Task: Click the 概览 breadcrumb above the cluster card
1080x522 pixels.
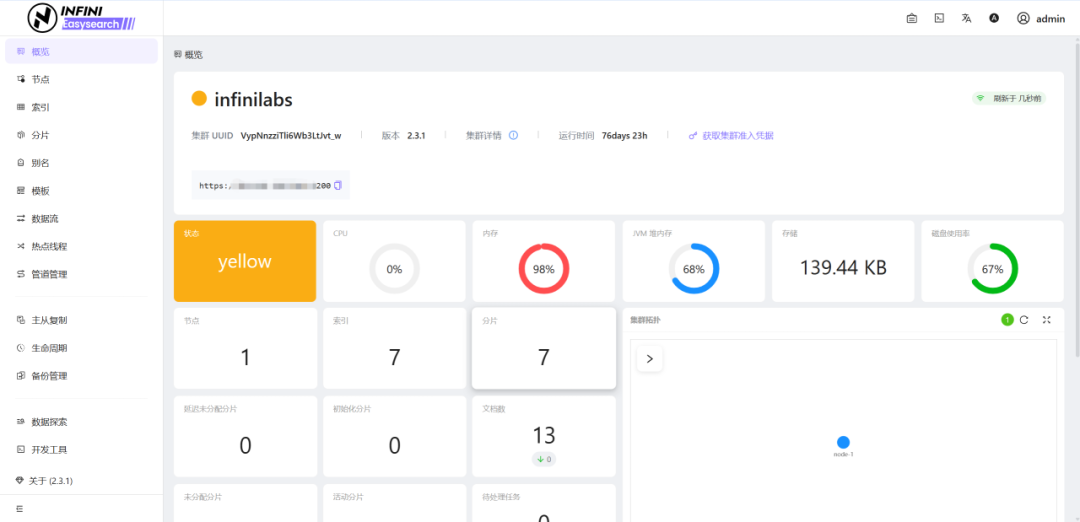Action: pos(189,54)
